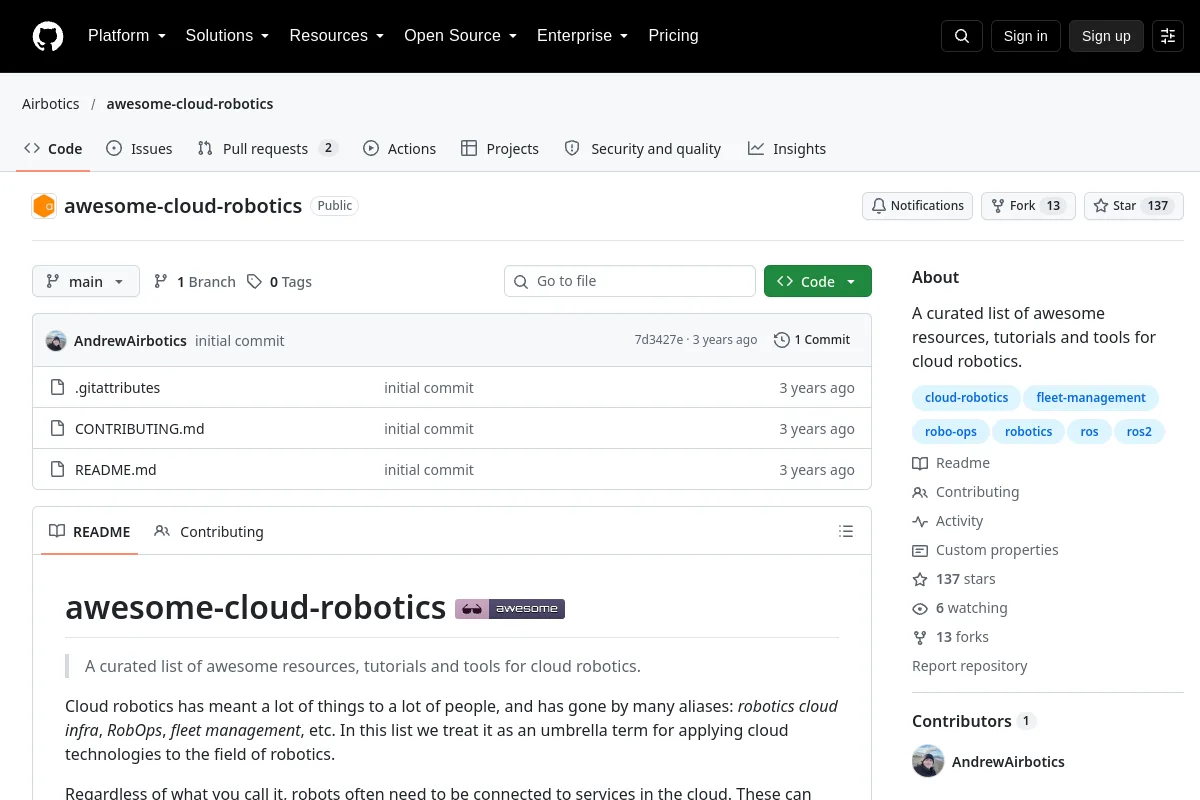Open 1 Branch list
This screenshot has height=800, width=1200.
click(x=195, y=282)
